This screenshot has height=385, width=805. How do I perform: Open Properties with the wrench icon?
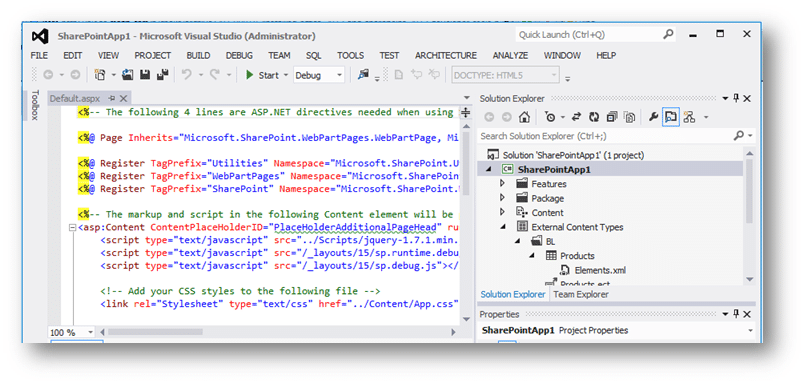click(653, 118)
